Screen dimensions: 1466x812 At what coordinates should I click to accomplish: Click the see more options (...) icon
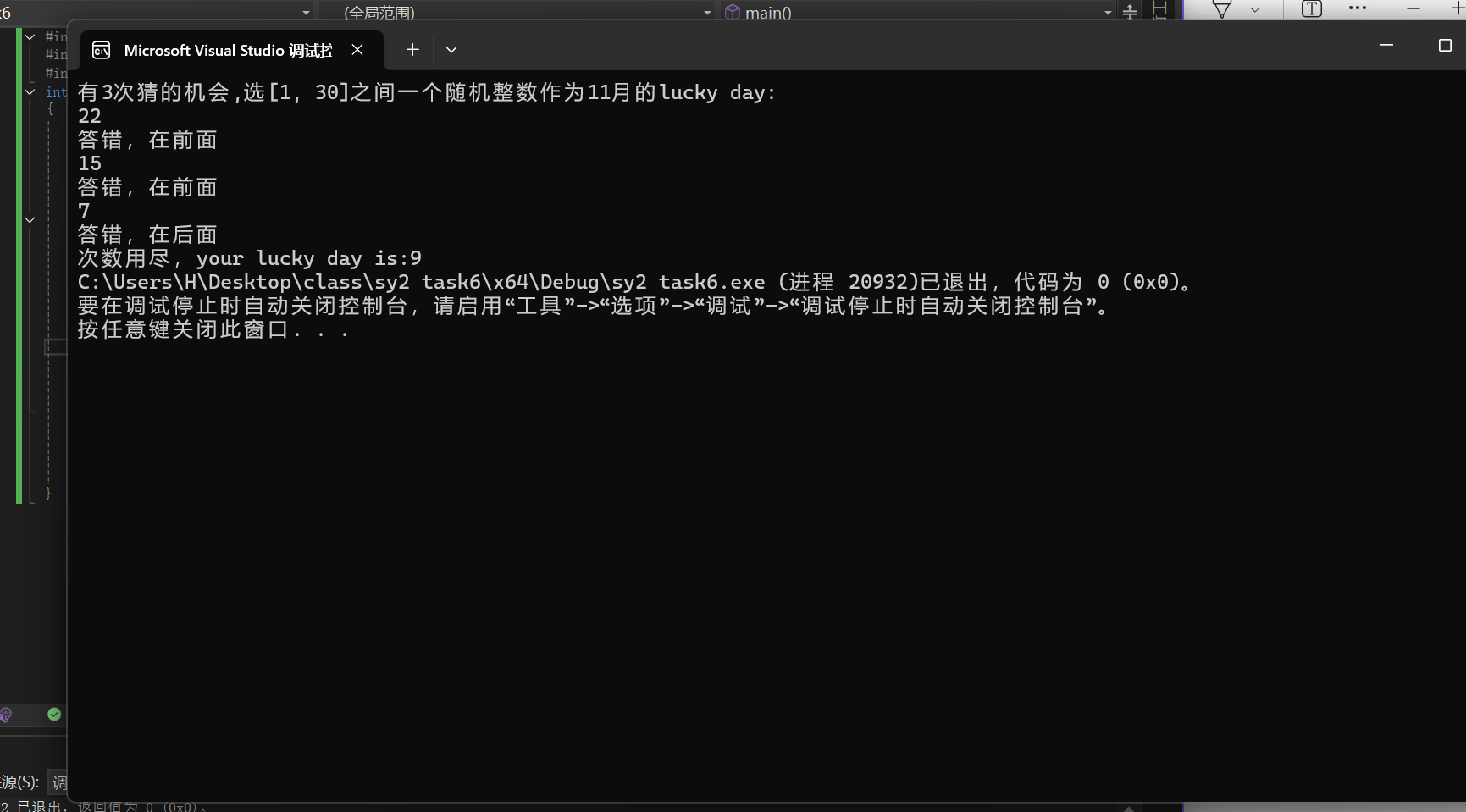[x=1357, y=8]
